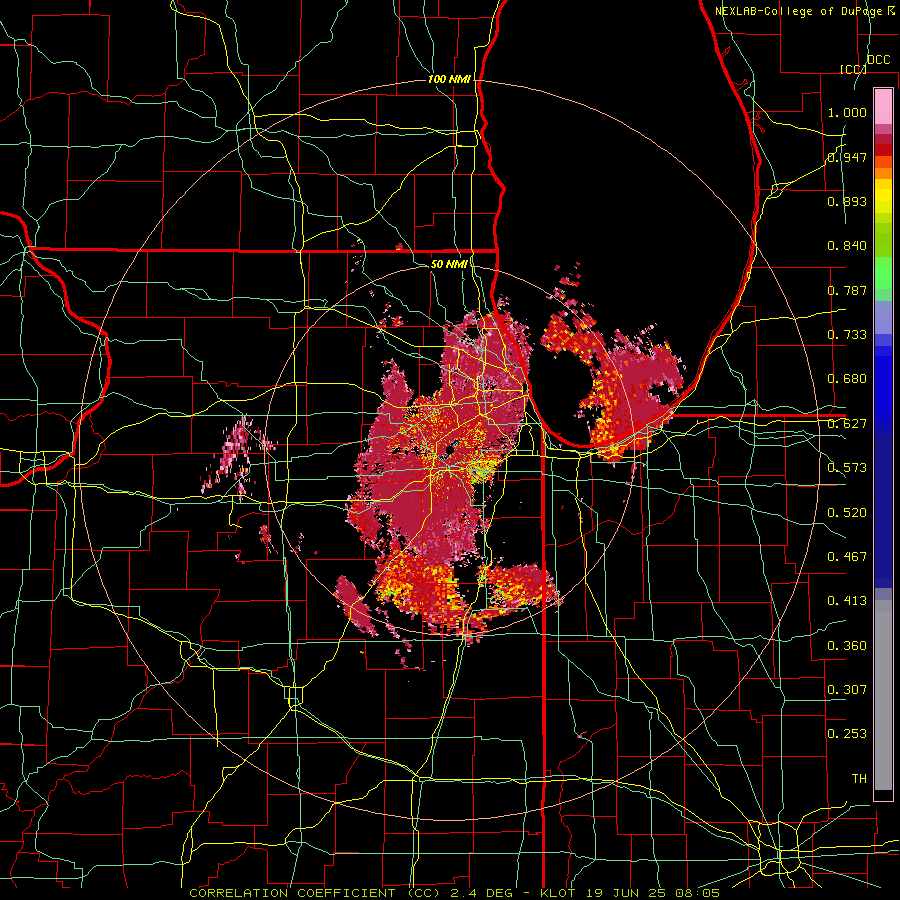
Task: Click the 0.413 scale value
Action: coord(847,601)
